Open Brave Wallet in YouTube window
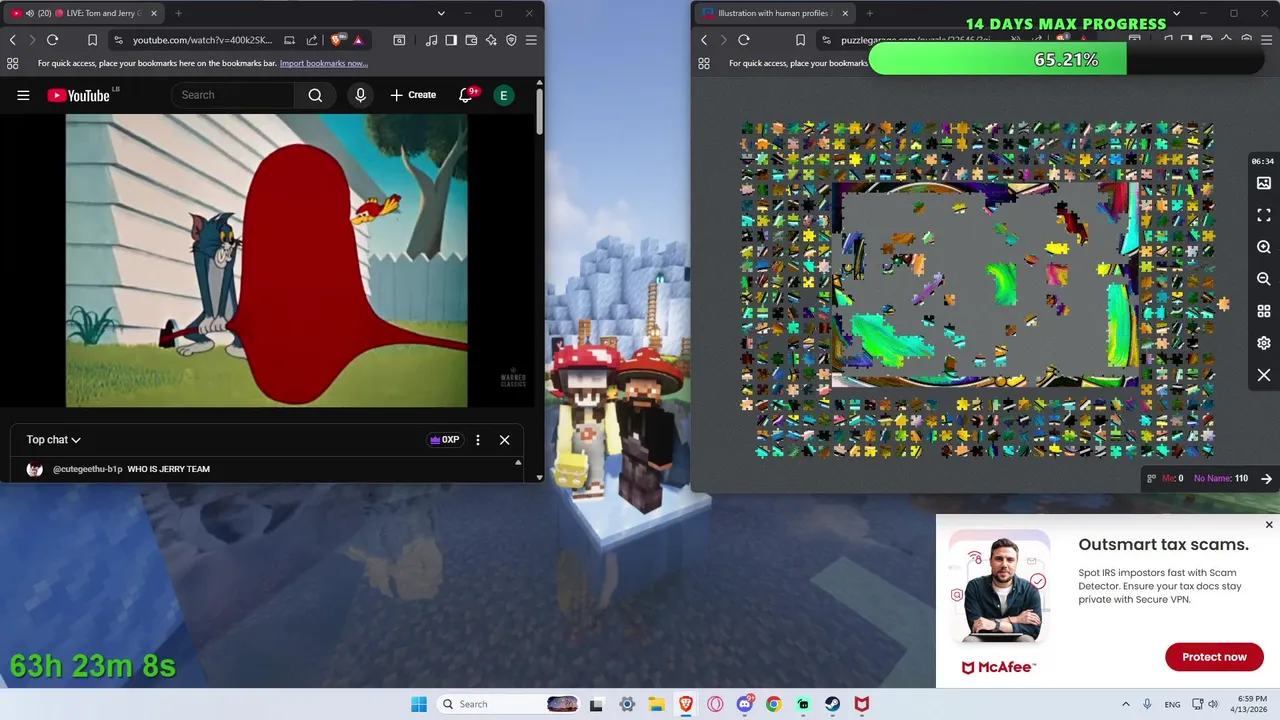 (471, 40)
